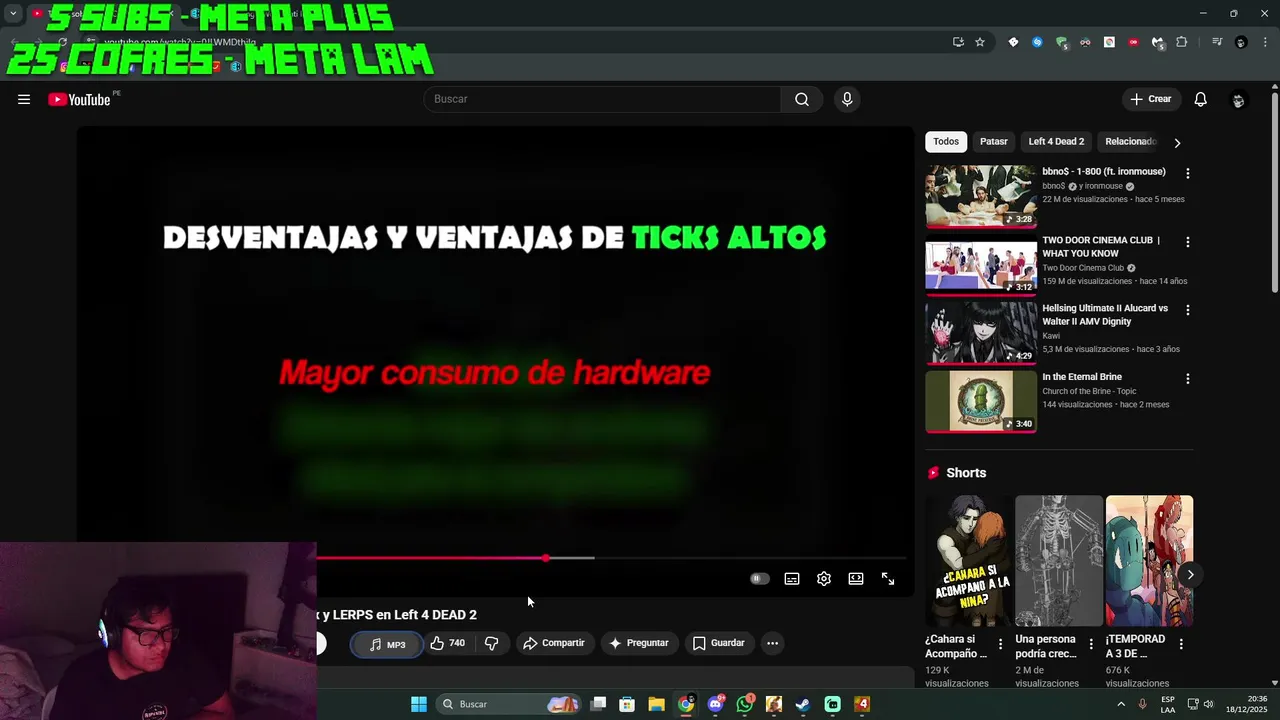This screenshot has height=720, width=1280.
Task: Install app icon in the address bar
Action: click(x=958, y=42)
